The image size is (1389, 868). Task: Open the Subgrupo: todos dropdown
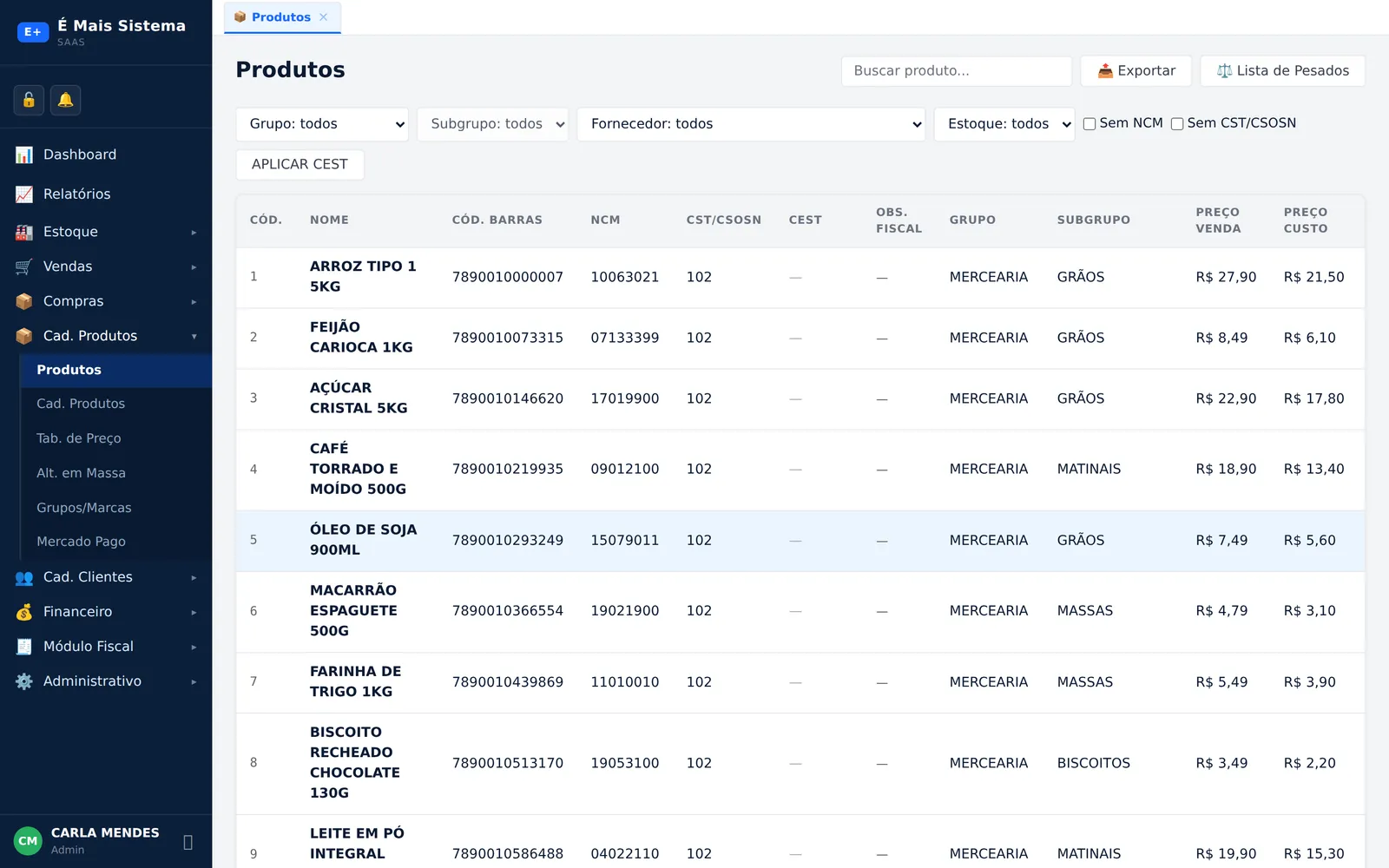click(x=493, y=124)
